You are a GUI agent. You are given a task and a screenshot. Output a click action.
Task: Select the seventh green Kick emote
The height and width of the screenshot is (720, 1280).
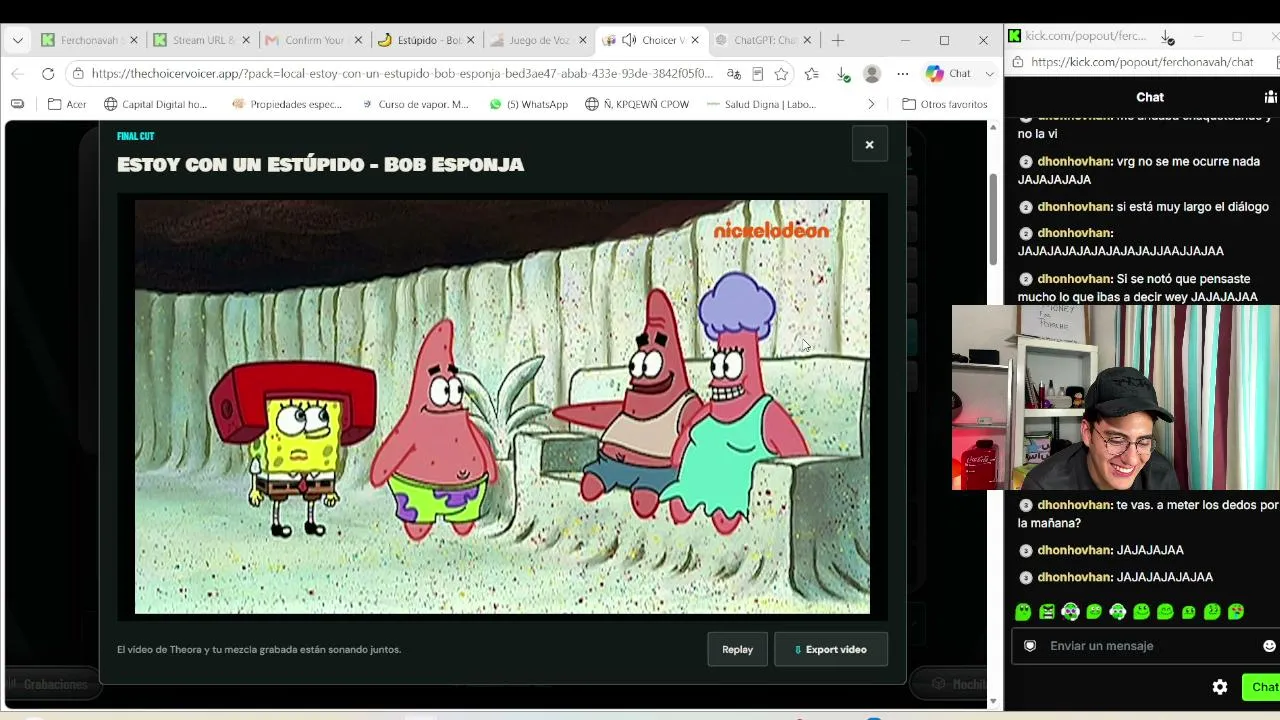tap(1165, 612)
